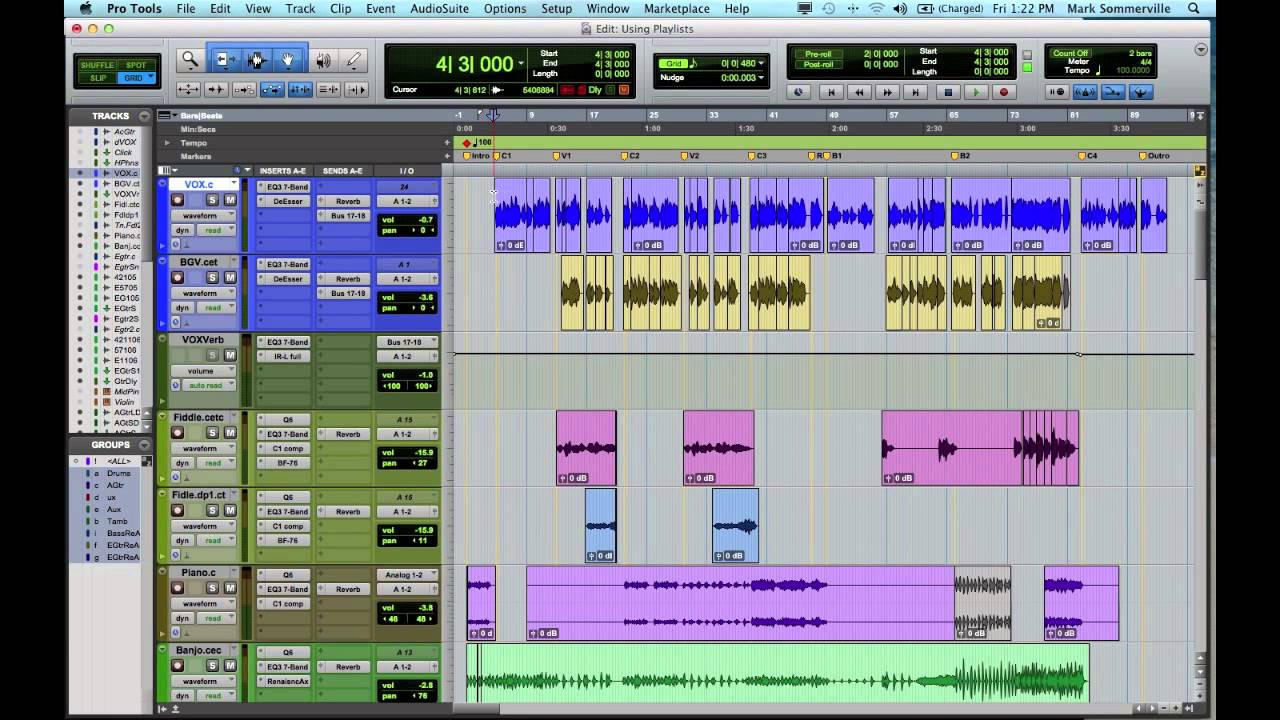This screenshot has height=720, width=1280.
Task: Click the VOX.c volume readout
Action: [408, 219]
